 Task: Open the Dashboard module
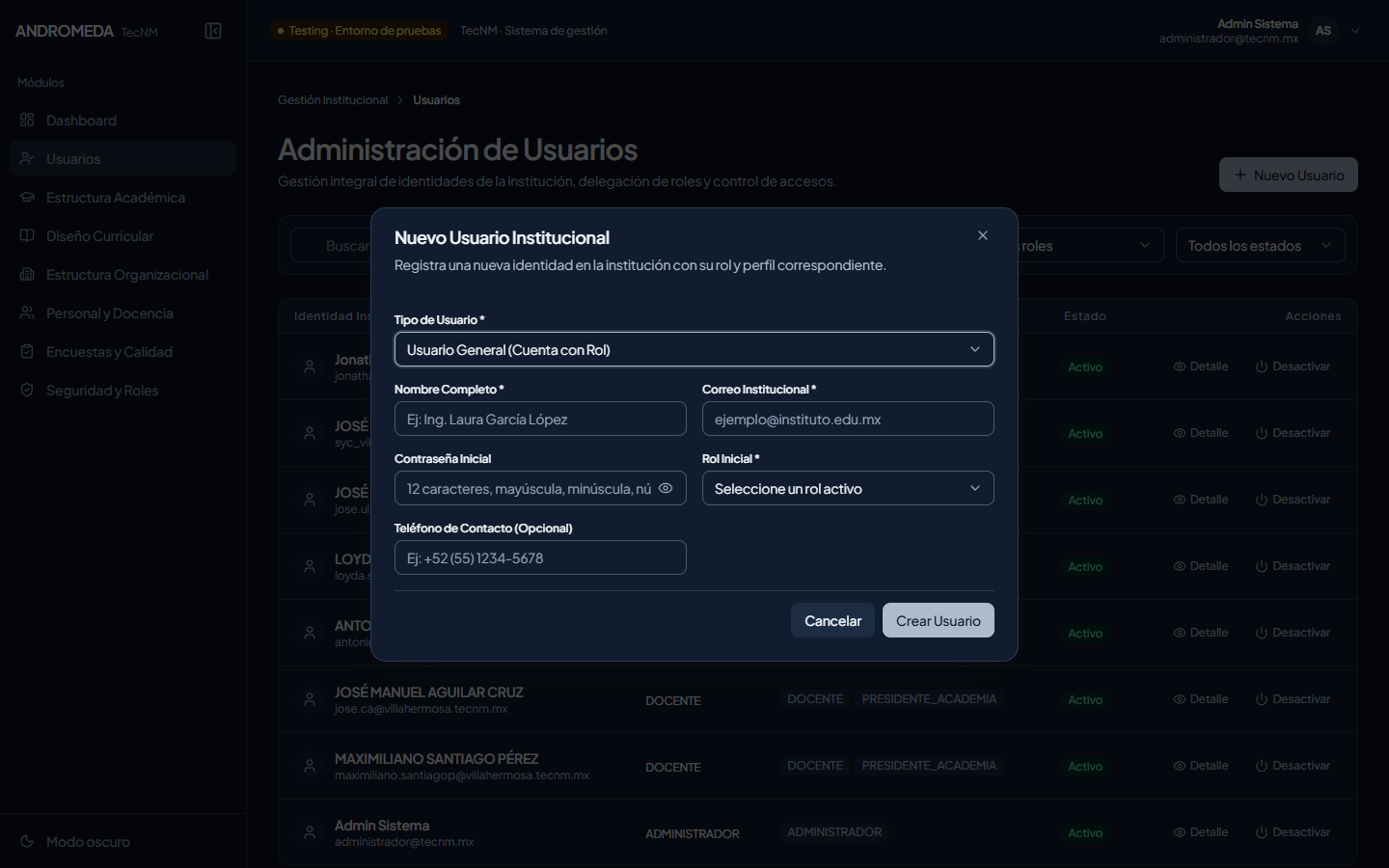123,121
